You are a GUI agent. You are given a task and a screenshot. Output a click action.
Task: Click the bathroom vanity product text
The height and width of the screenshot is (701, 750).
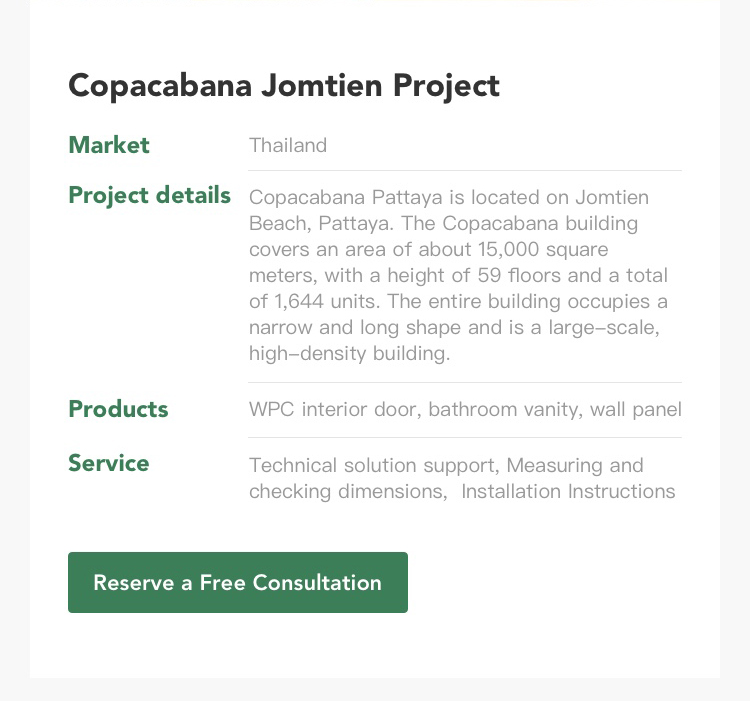pyautogui.click(x=506, y=409)
